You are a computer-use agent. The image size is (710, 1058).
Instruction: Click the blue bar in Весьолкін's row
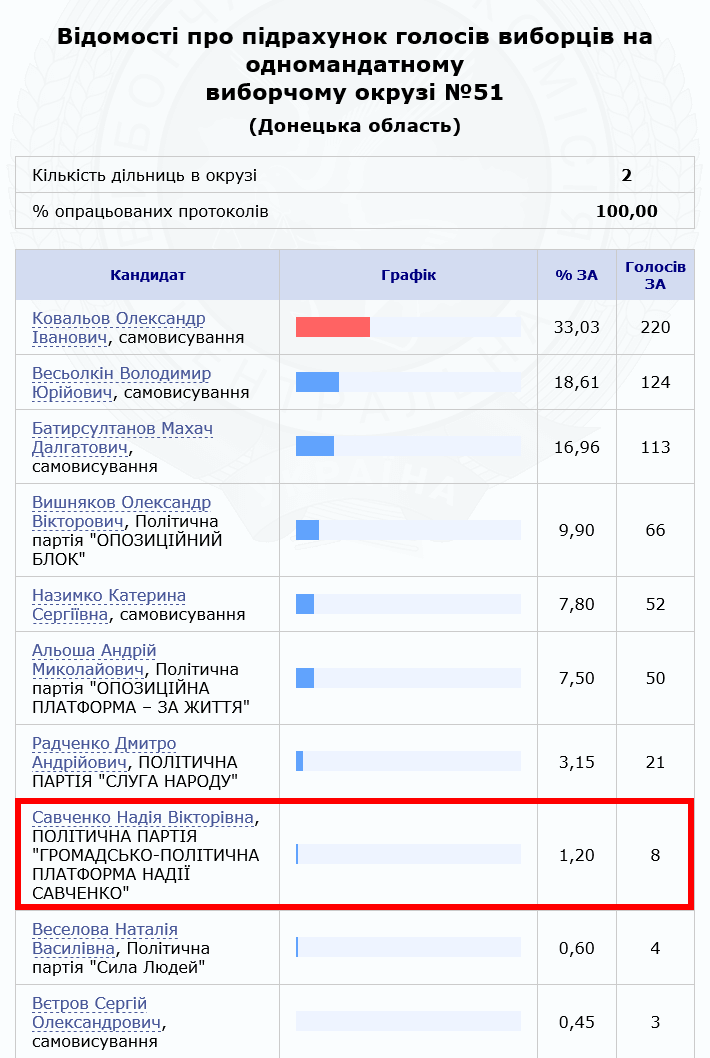pyautogui.click(x=317, y=382)
